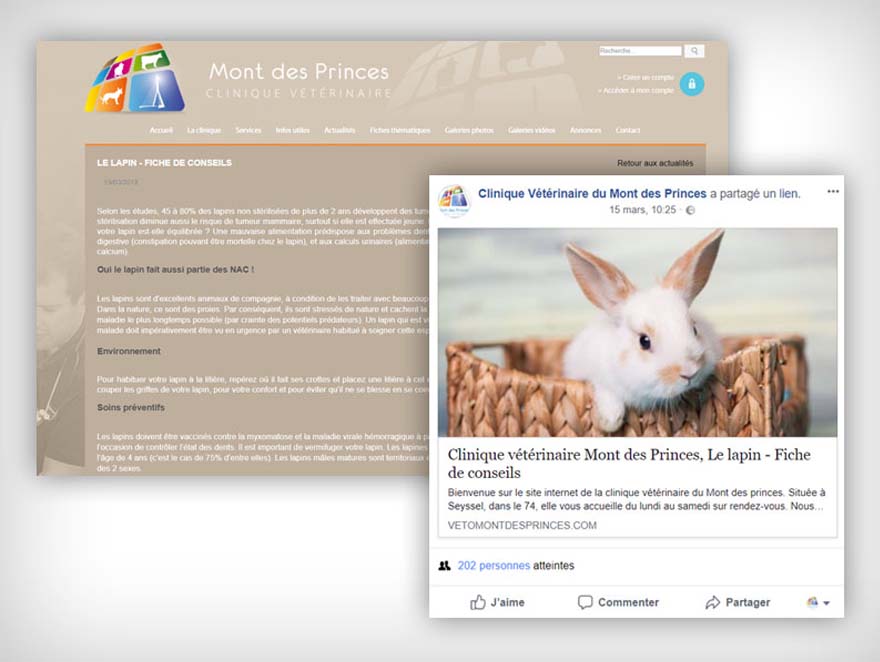Click the Mont des Princes colorful logo

[135, 78]
